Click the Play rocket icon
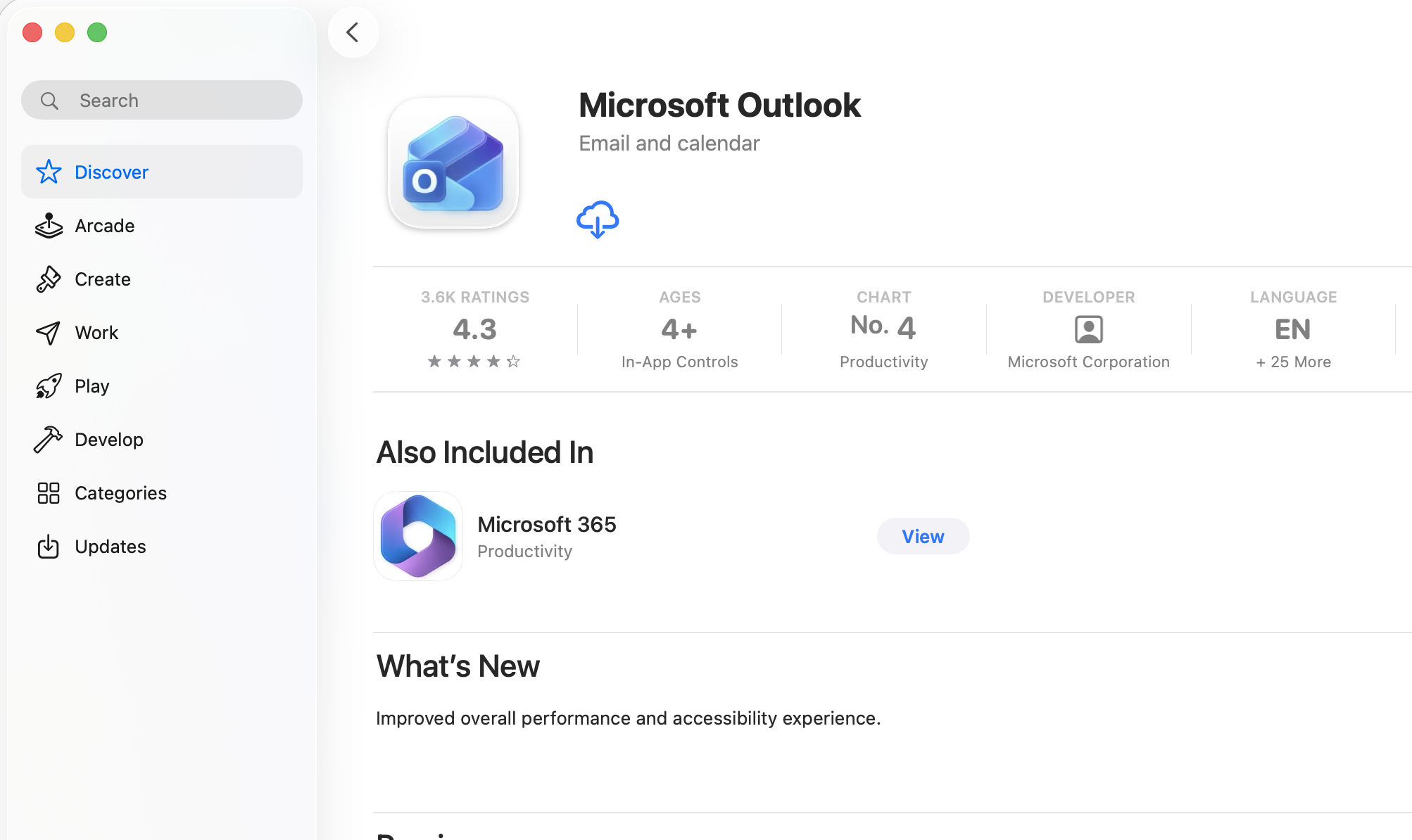The height and width of the screenshot is (840, 1412). pyautogui.click(x=49, y=386)
